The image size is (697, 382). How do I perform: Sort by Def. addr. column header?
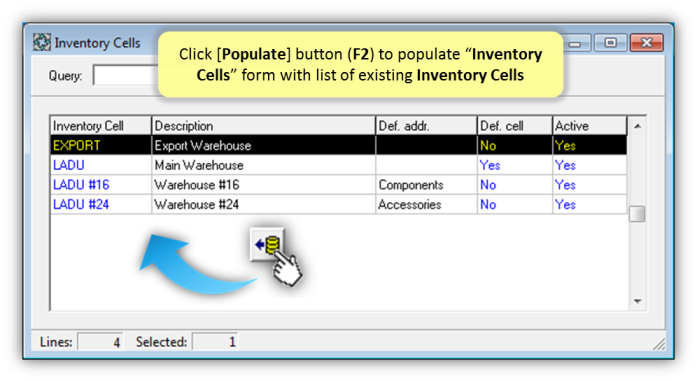pos(426,126)
